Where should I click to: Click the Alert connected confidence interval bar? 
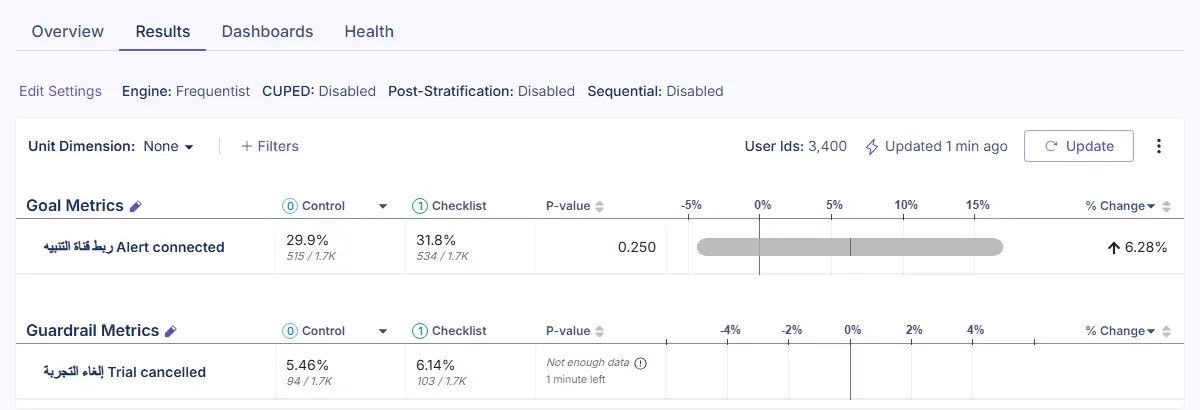[x=850, y=247]
